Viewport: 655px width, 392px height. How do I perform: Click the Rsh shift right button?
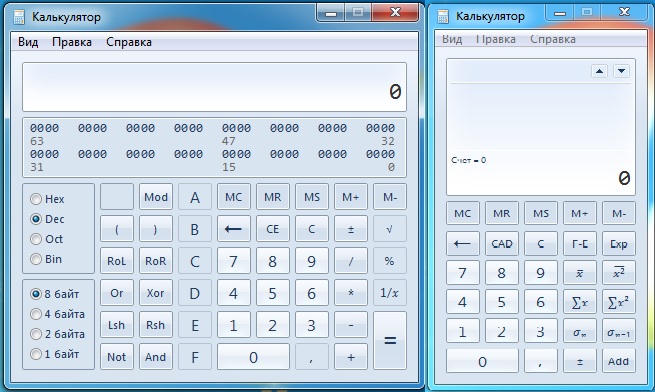click(x=156, y=325)
